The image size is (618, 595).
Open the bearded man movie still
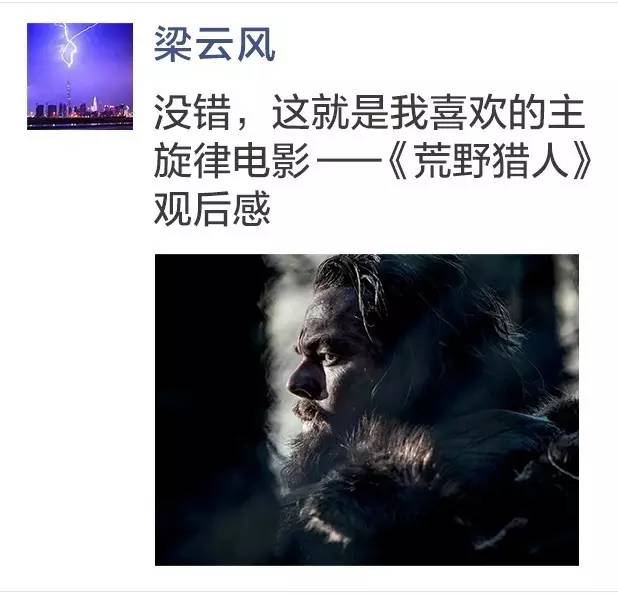coord(367,410)
